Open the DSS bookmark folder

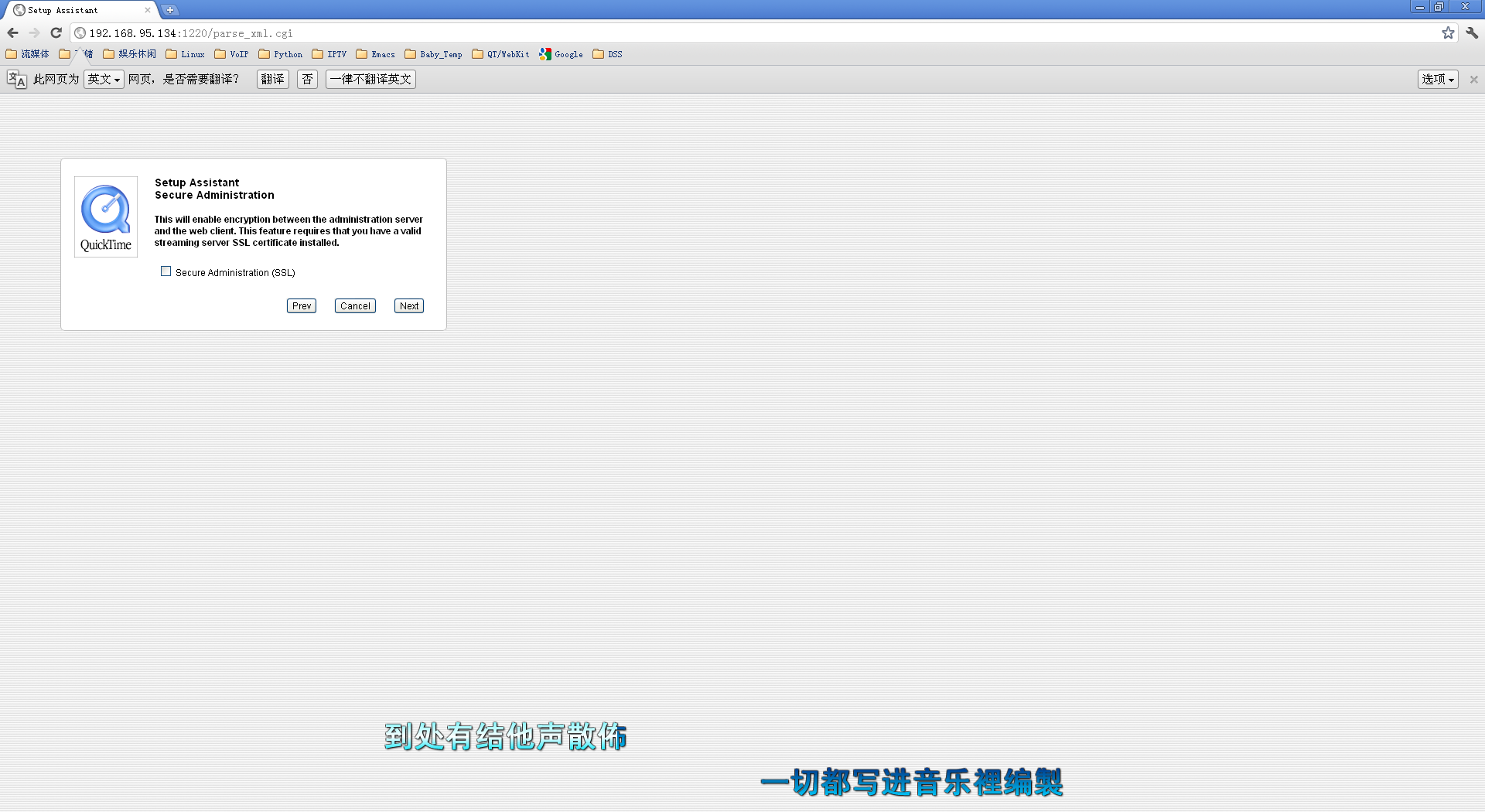(x=607, y=54)
